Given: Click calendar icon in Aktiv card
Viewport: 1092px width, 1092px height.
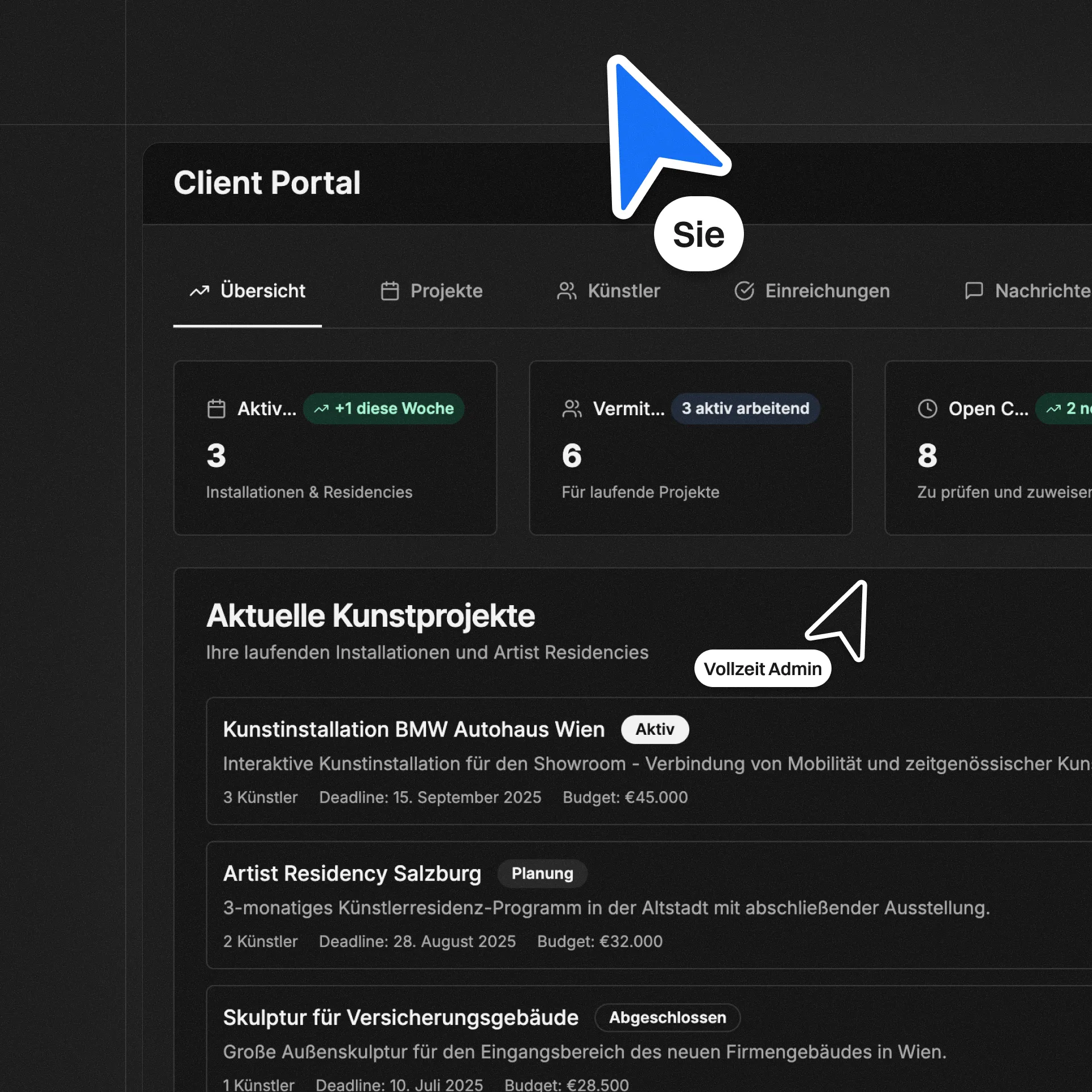Looking at the screenshot, I should tap(216, 408).
